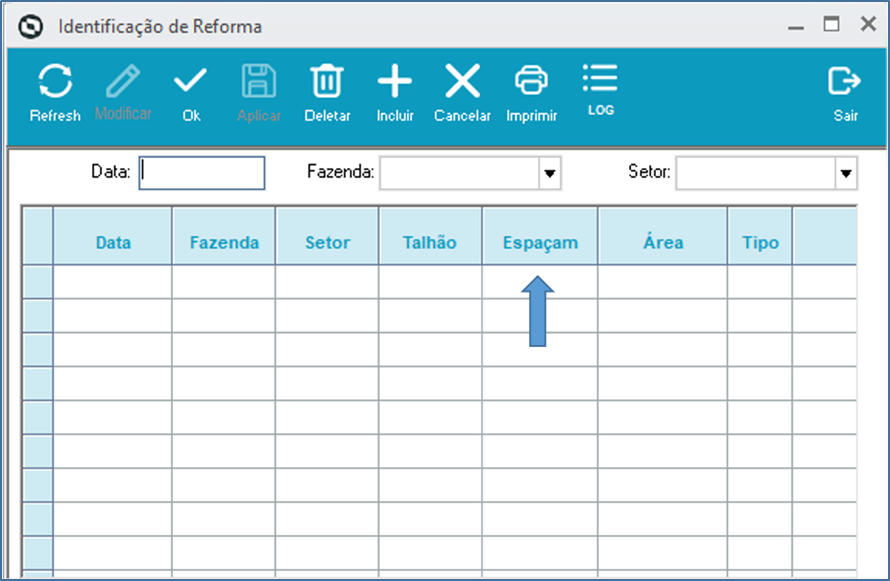
Task: Click the Modificar pencil icon
Action: pyautogui.click(x=123, y=81)
